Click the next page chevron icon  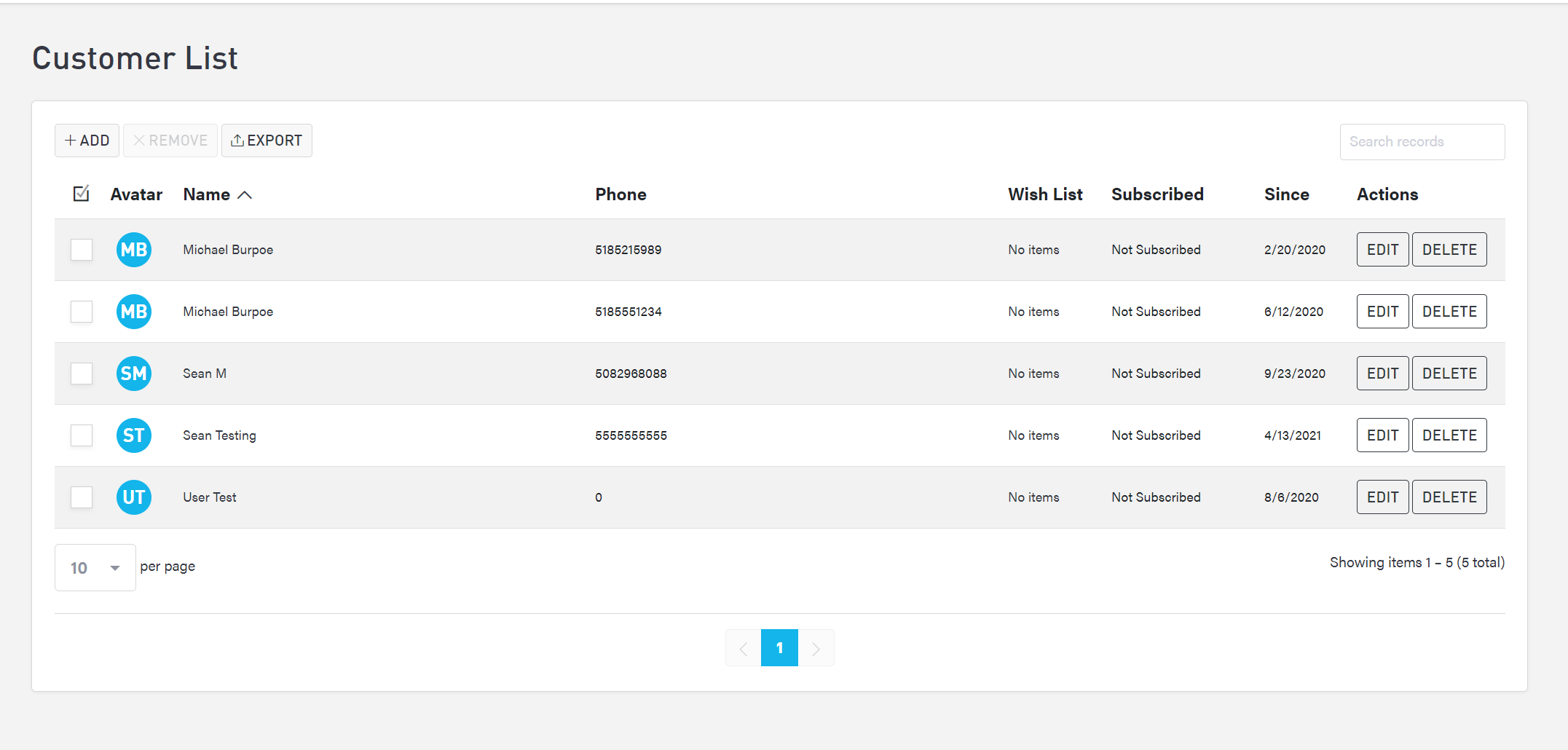pos(816,647)
